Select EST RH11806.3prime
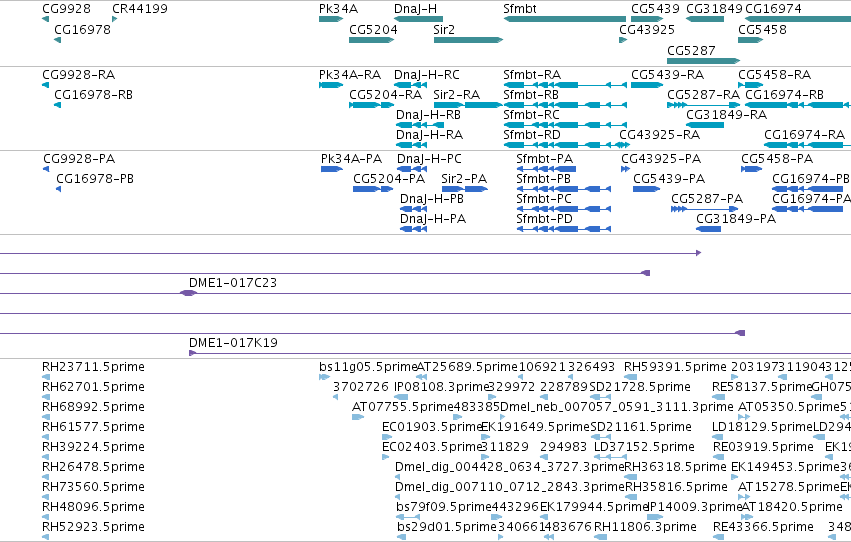The image size is (851, 542). (601, 537)
